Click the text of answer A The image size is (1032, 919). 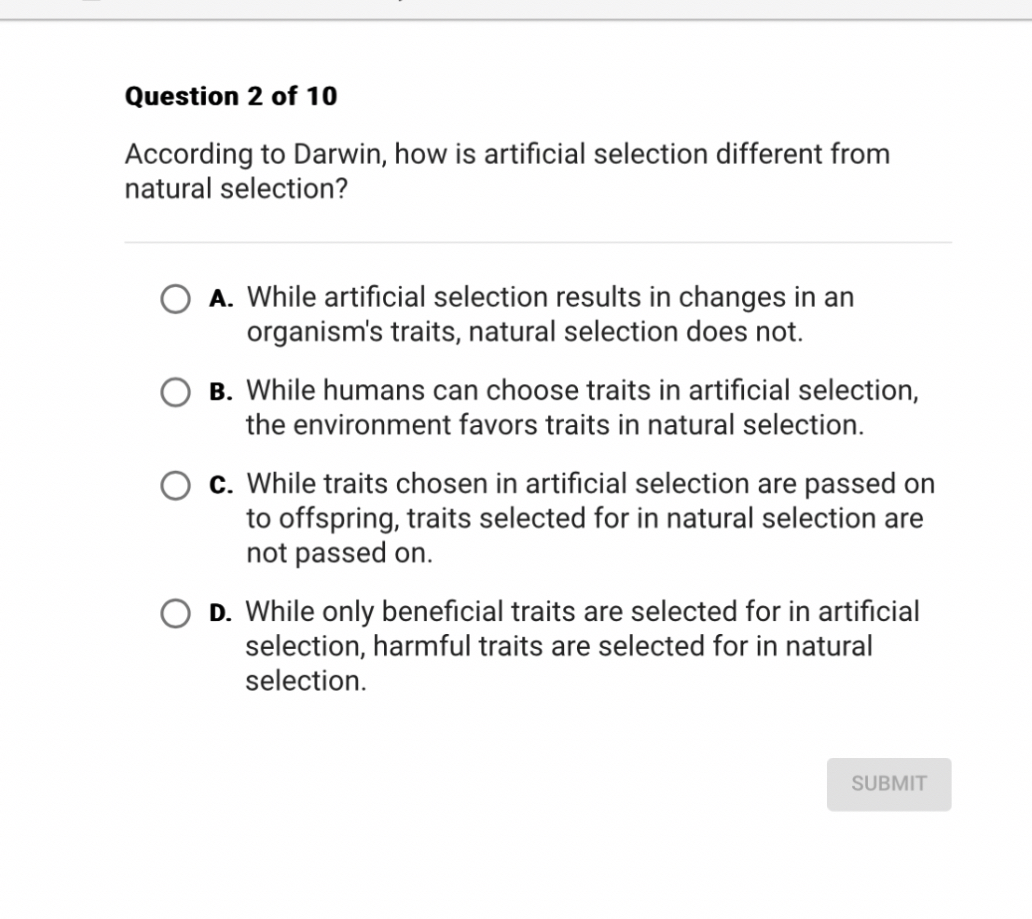549,313
